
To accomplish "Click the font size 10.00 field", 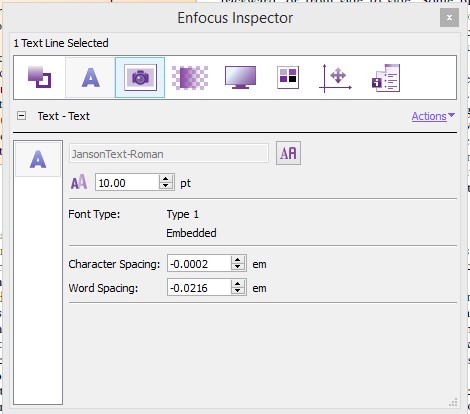I will click(127, 182).
